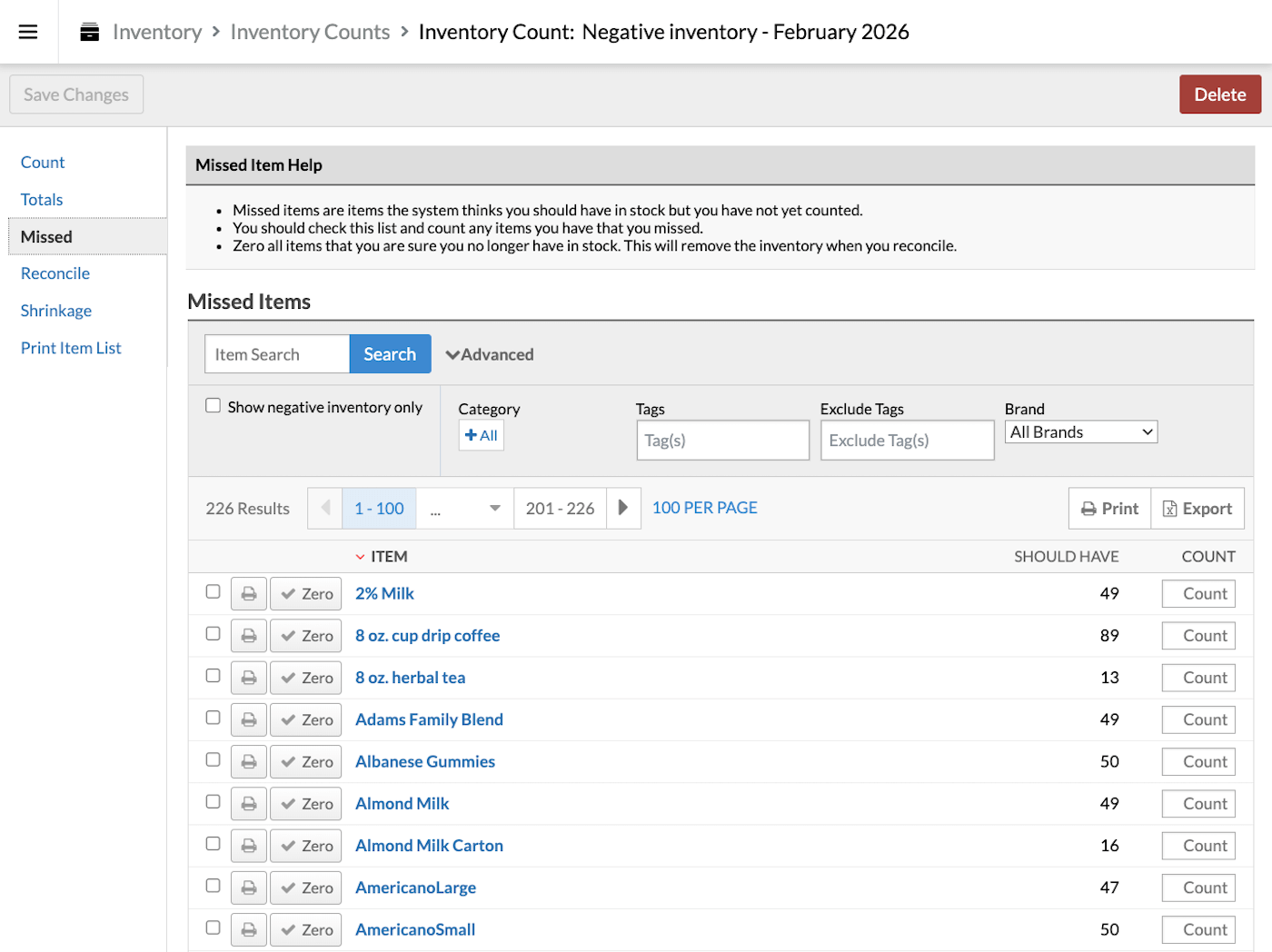Collapse the Advanced search options
Screen dimensions: 1272x952
click(490, 354)
